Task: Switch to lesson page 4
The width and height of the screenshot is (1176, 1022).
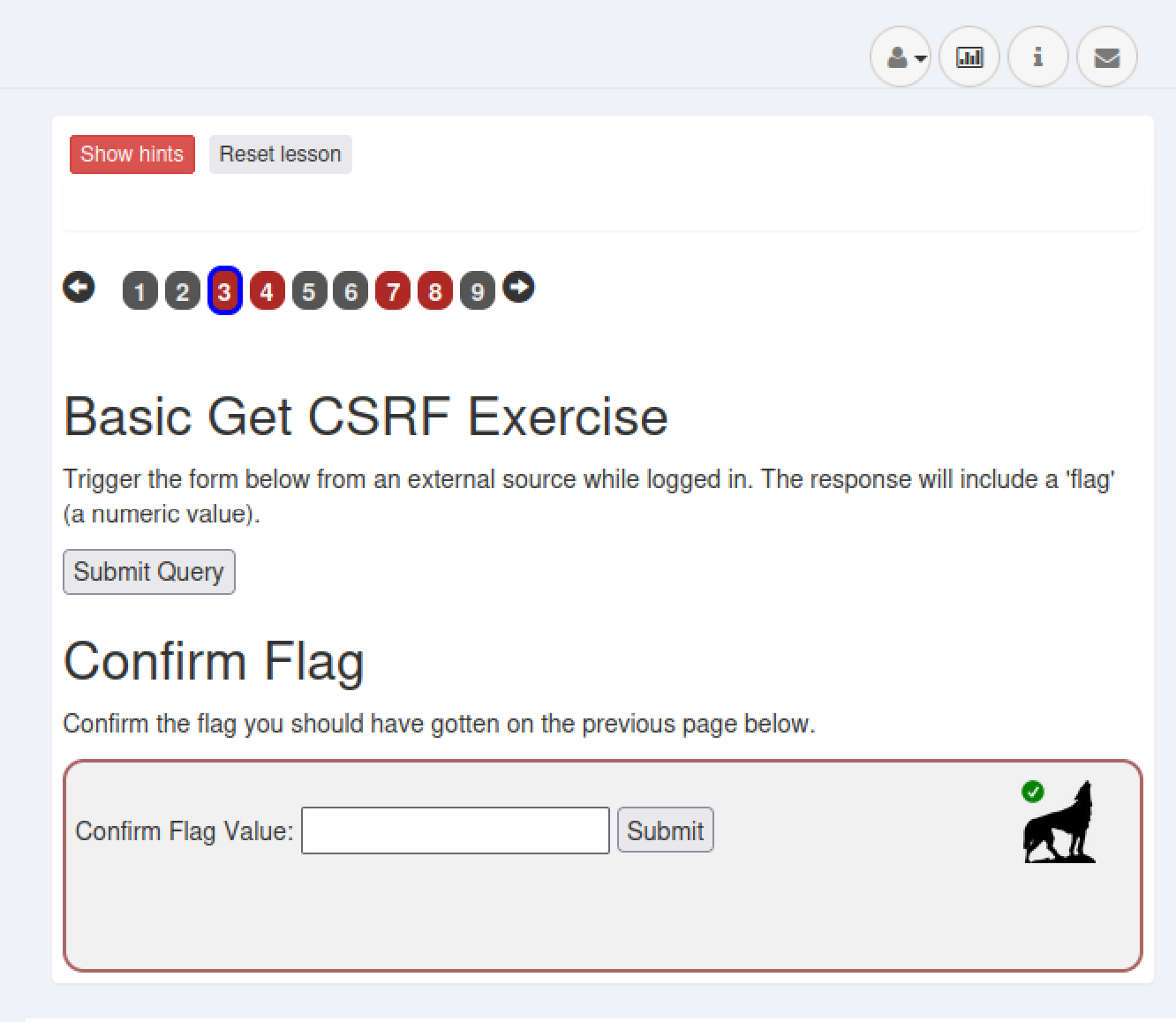Action: [x=267, y=291]
